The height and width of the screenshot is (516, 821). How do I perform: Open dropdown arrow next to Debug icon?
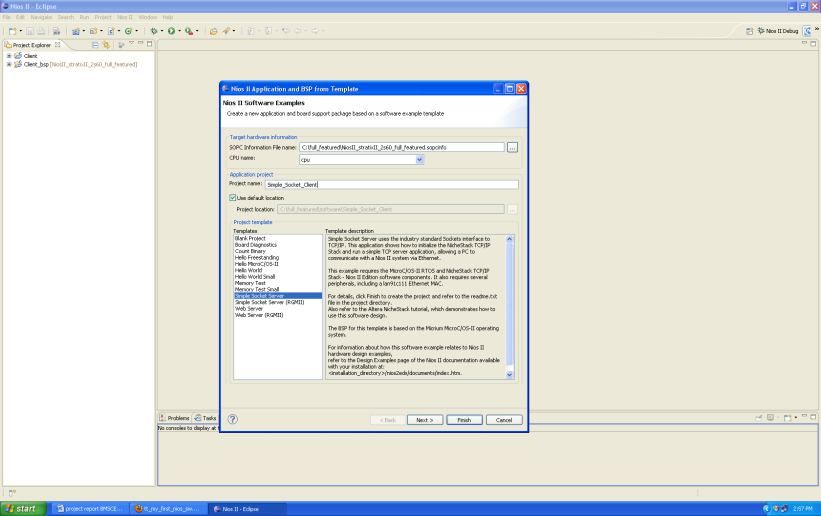162,31
